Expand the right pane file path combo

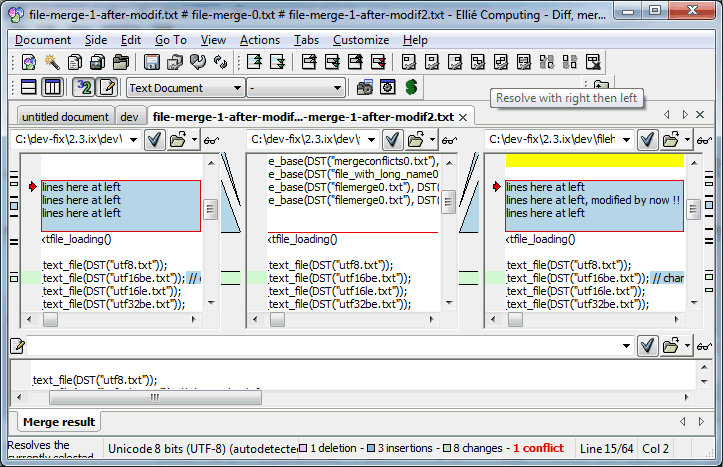pos(626,140)
